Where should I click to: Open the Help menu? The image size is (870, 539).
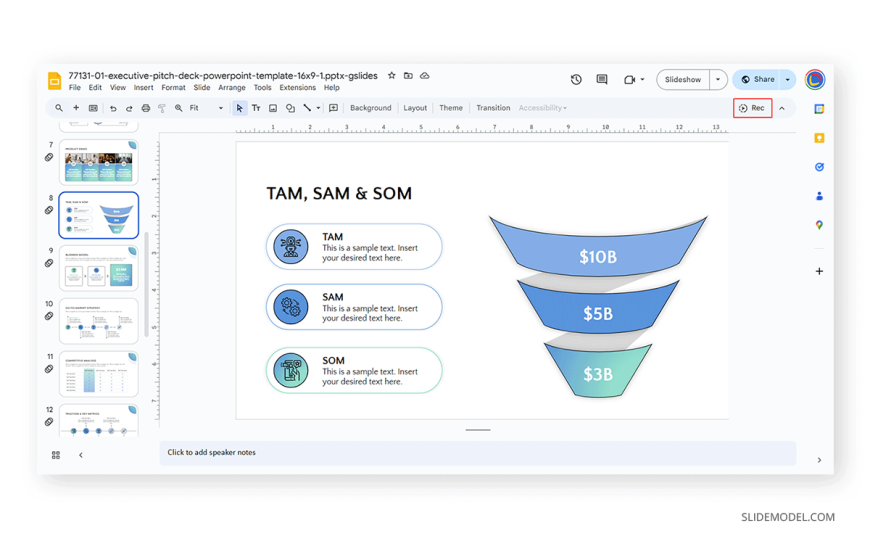331,88
